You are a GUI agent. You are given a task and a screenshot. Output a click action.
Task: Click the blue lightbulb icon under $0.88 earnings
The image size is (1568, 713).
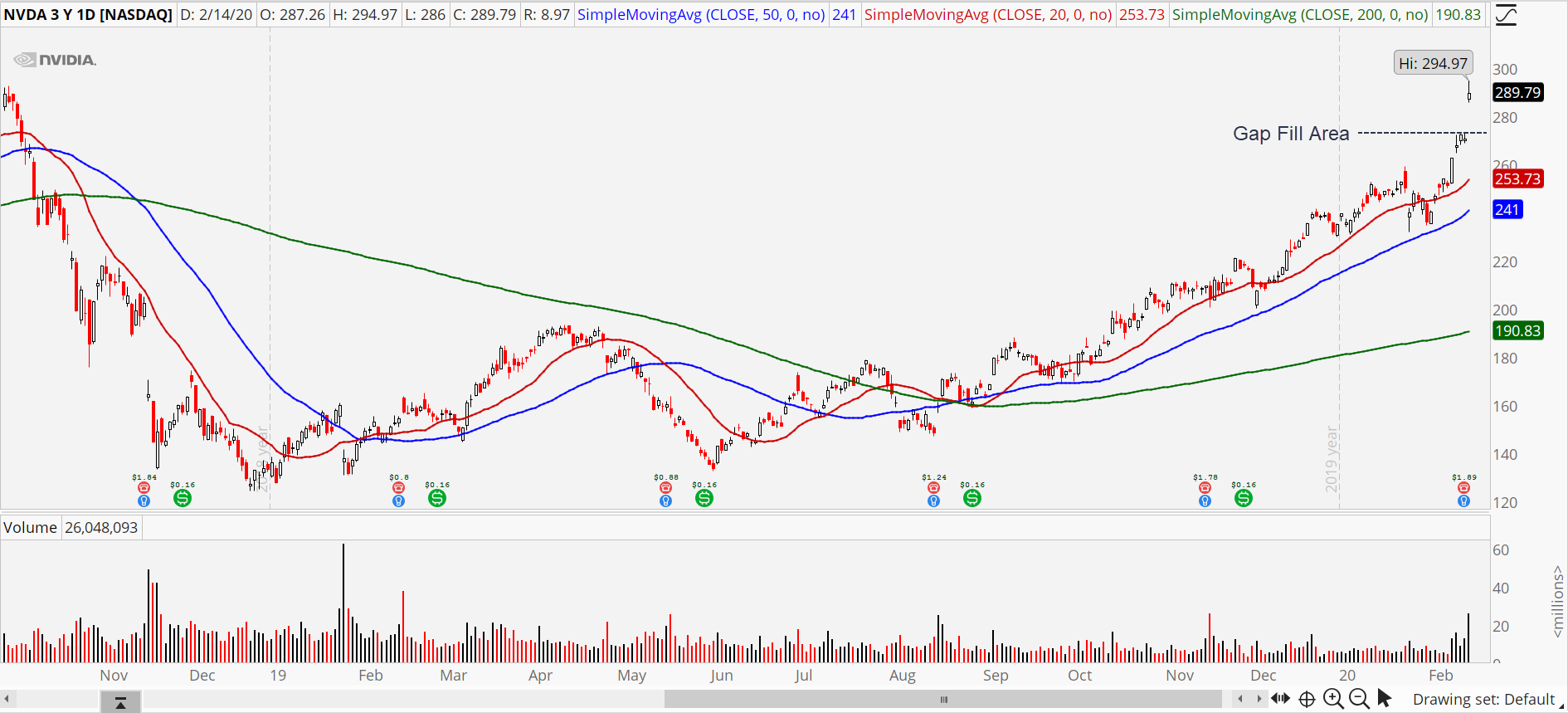click(665, 501)
